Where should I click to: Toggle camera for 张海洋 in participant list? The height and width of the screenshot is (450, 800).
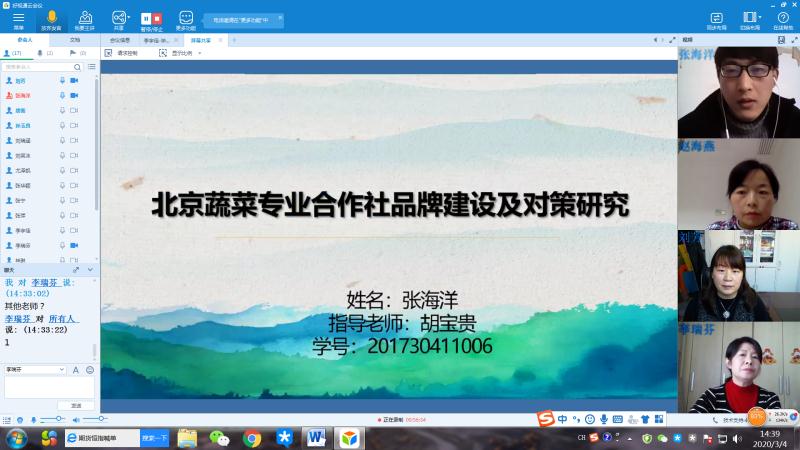click(74, 95)
